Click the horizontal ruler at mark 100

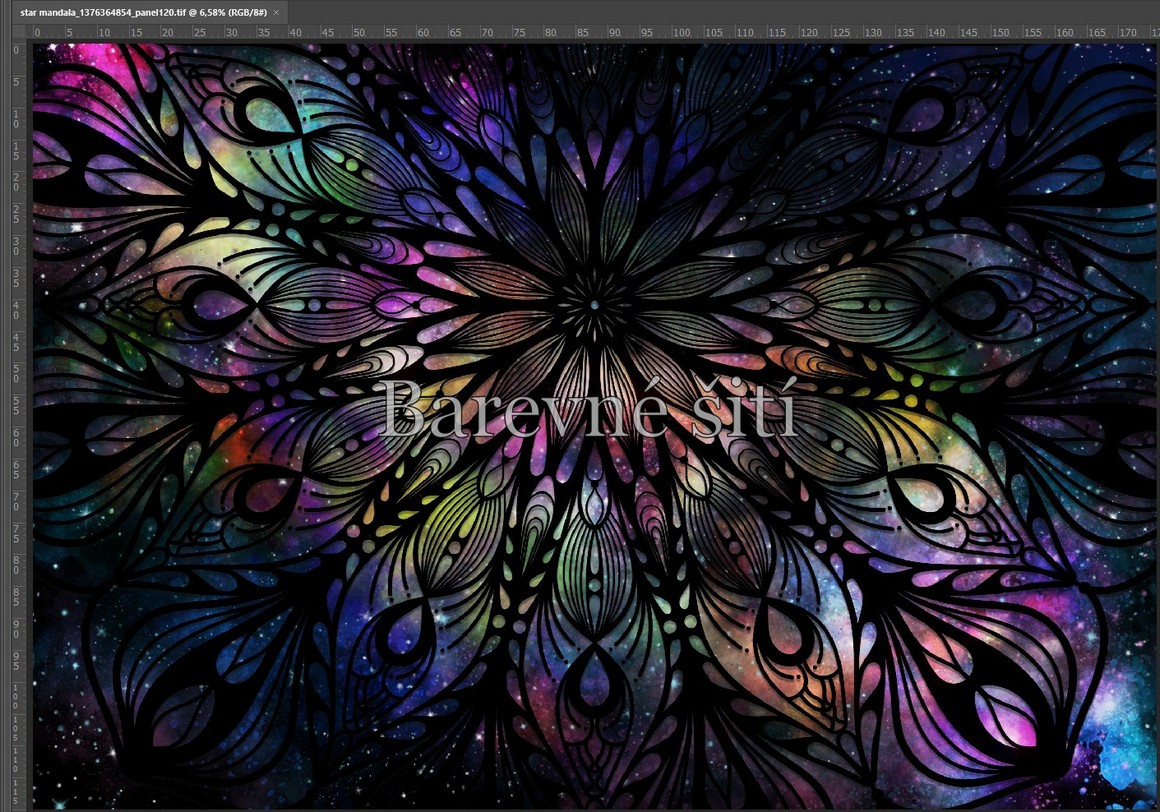click(x=681, y=33)
